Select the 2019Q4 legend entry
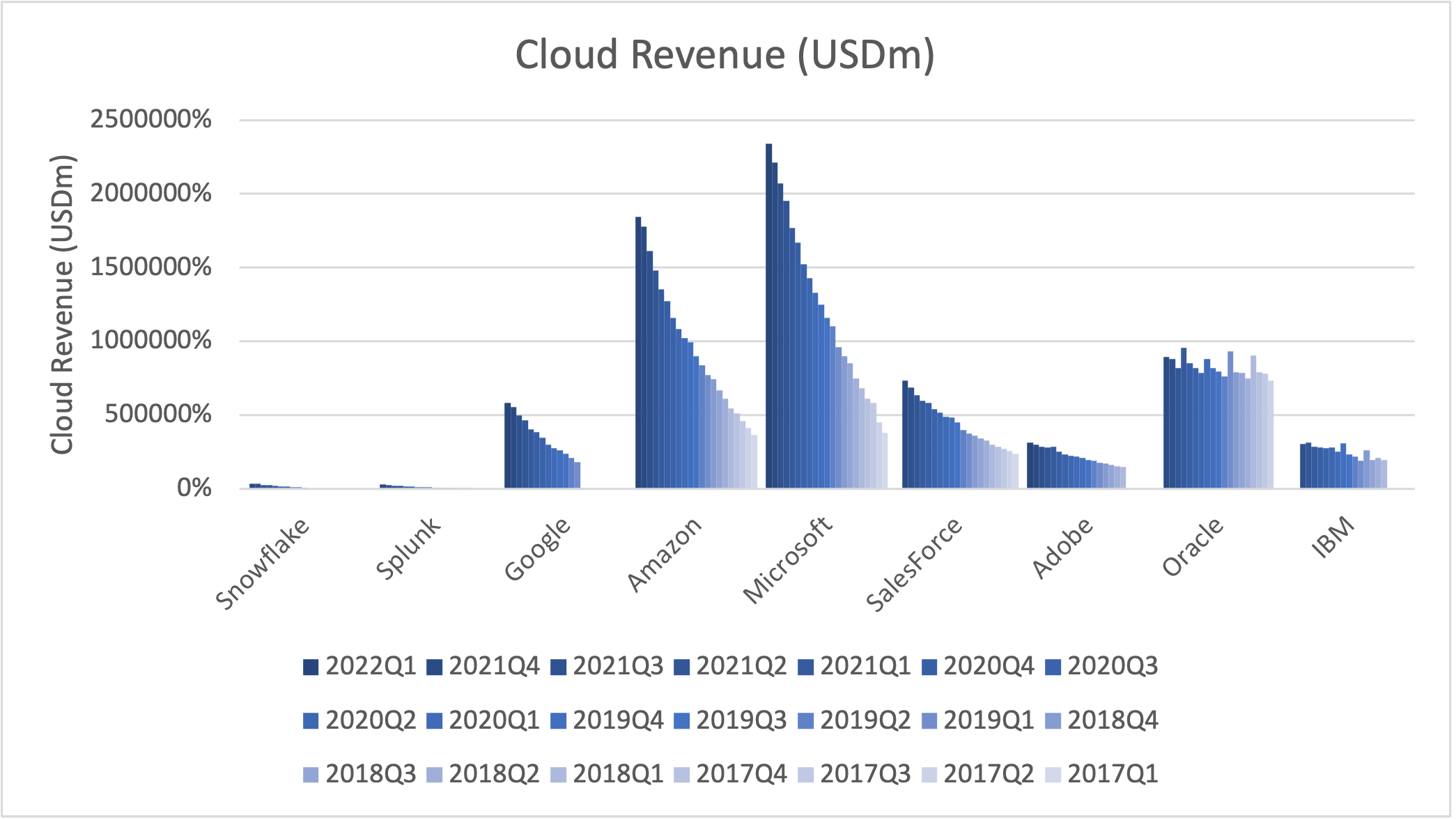This screenshot has height=820, width=1456. (607, 720)
